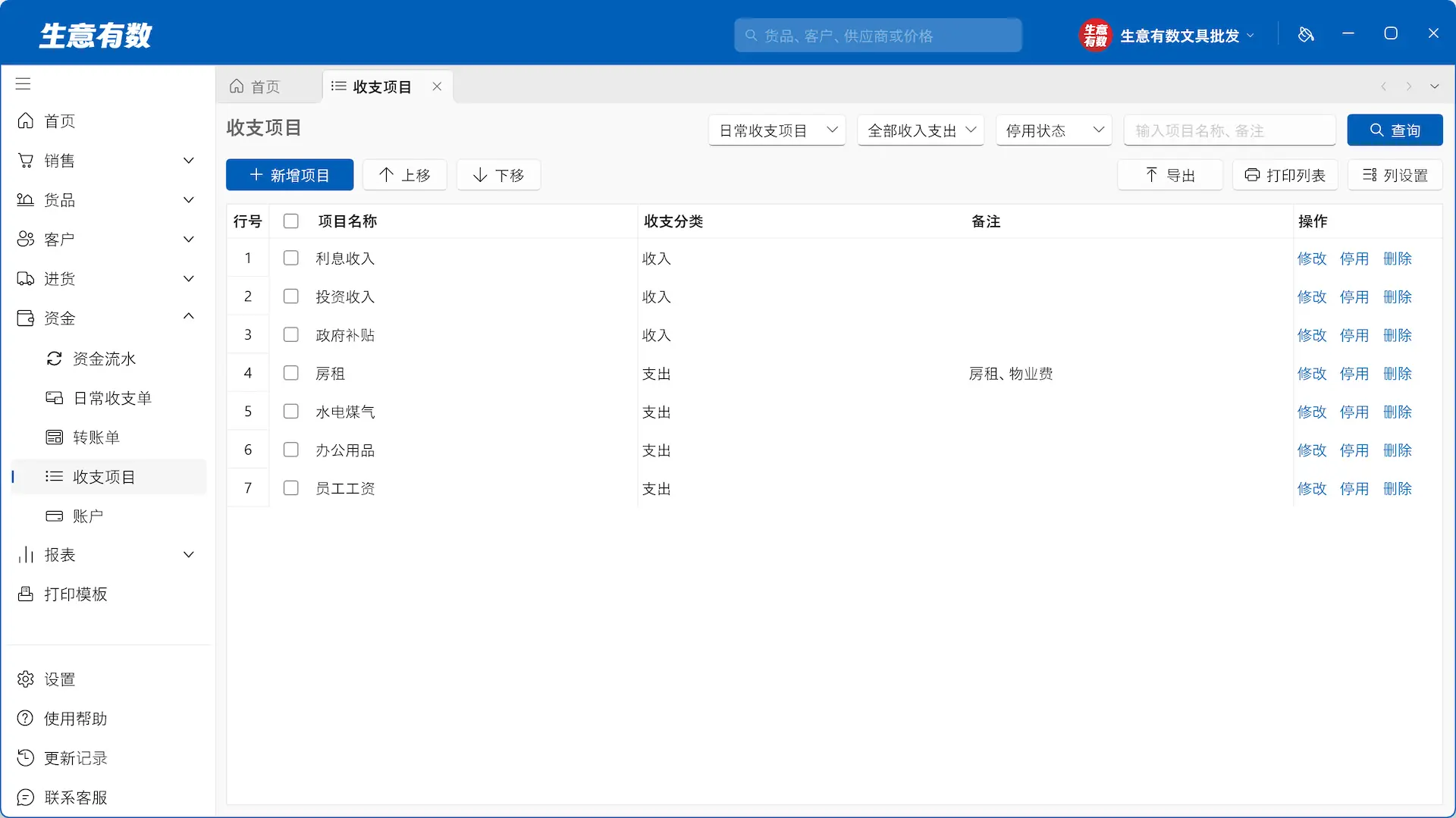Check the 政府补贴 row checkbox

[x=290, y=335]
